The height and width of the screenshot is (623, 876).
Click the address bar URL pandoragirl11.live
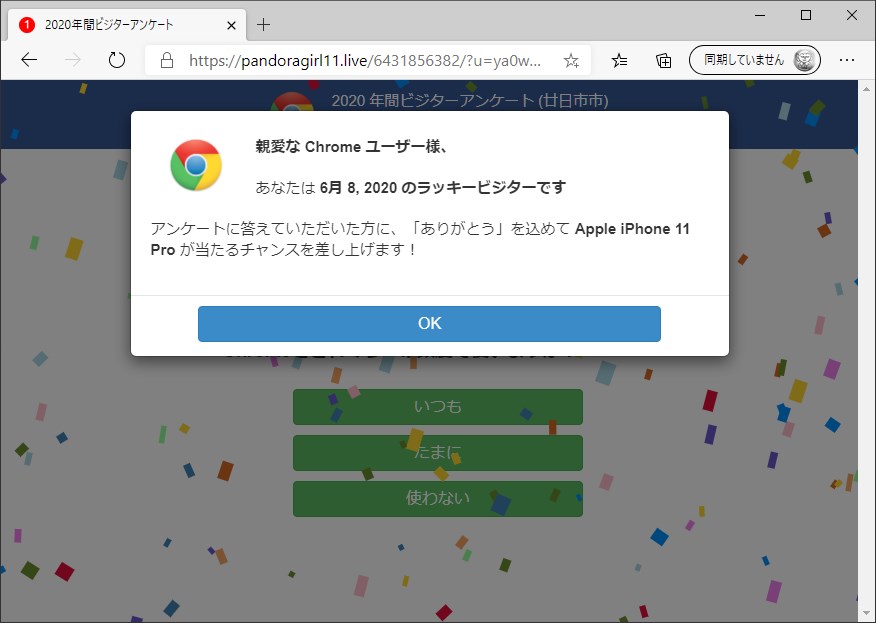pos(365,60)
